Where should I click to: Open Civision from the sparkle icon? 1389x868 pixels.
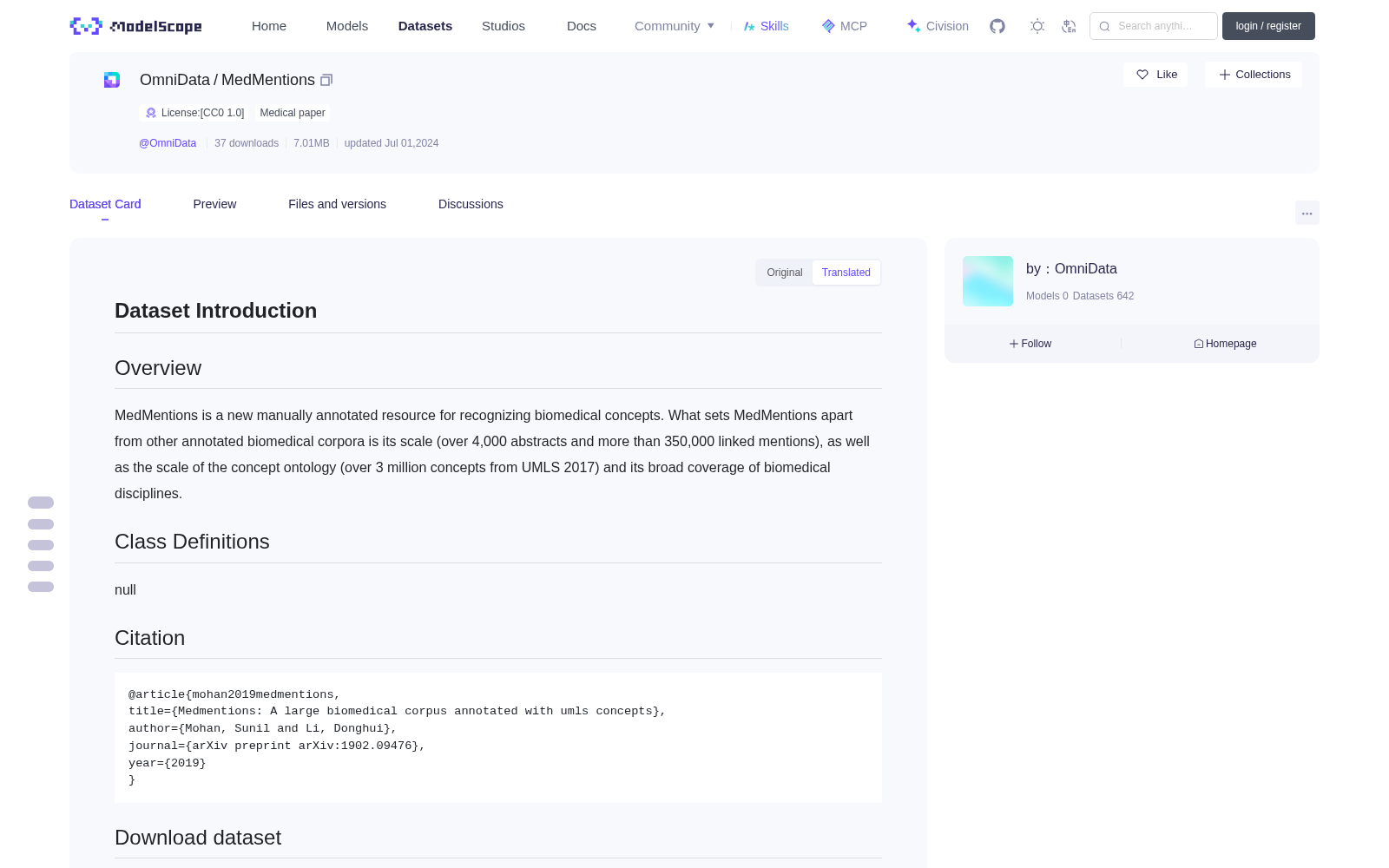click(937, 26)
